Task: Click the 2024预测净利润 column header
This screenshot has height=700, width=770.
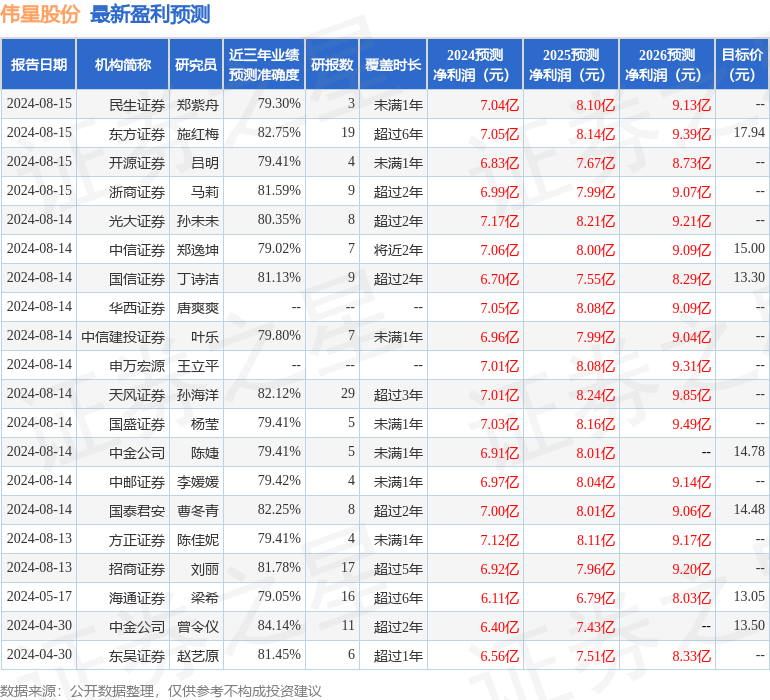Action: point(475,64)
